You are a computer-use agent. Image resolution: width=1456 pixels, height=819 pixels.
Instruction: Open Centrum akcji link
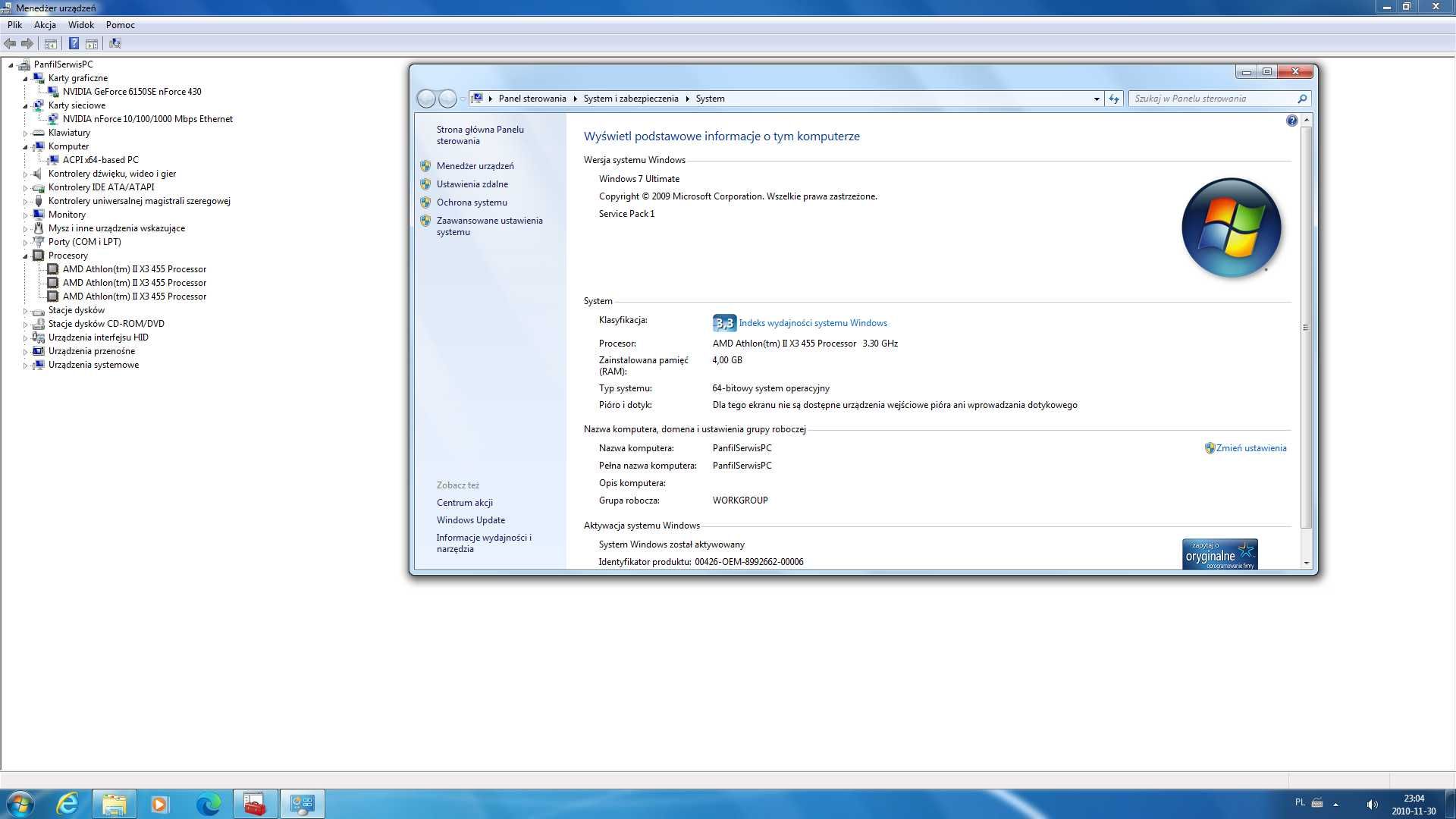(x=464, y=503)
